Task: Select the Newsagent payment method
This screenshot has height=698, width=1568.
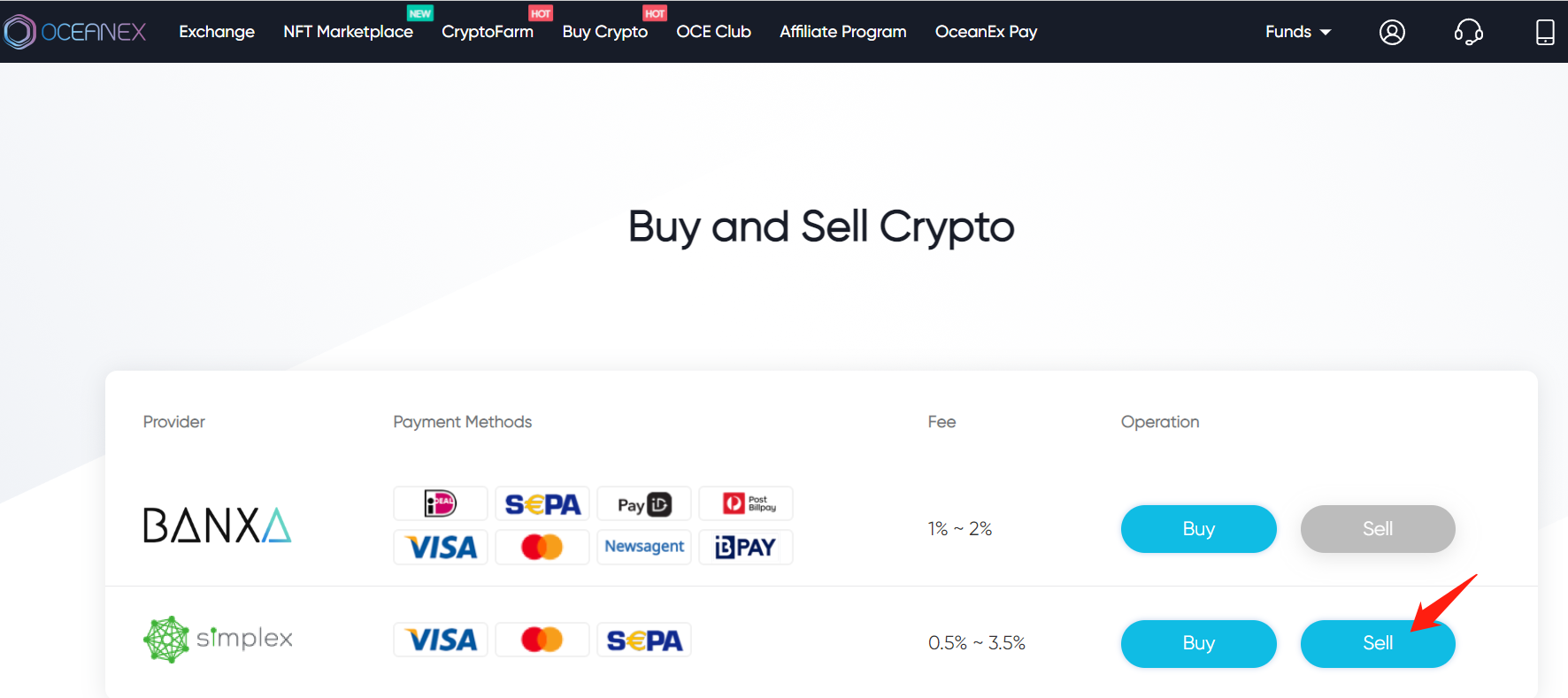Action: pyautogui.click(x=644, y=547)
